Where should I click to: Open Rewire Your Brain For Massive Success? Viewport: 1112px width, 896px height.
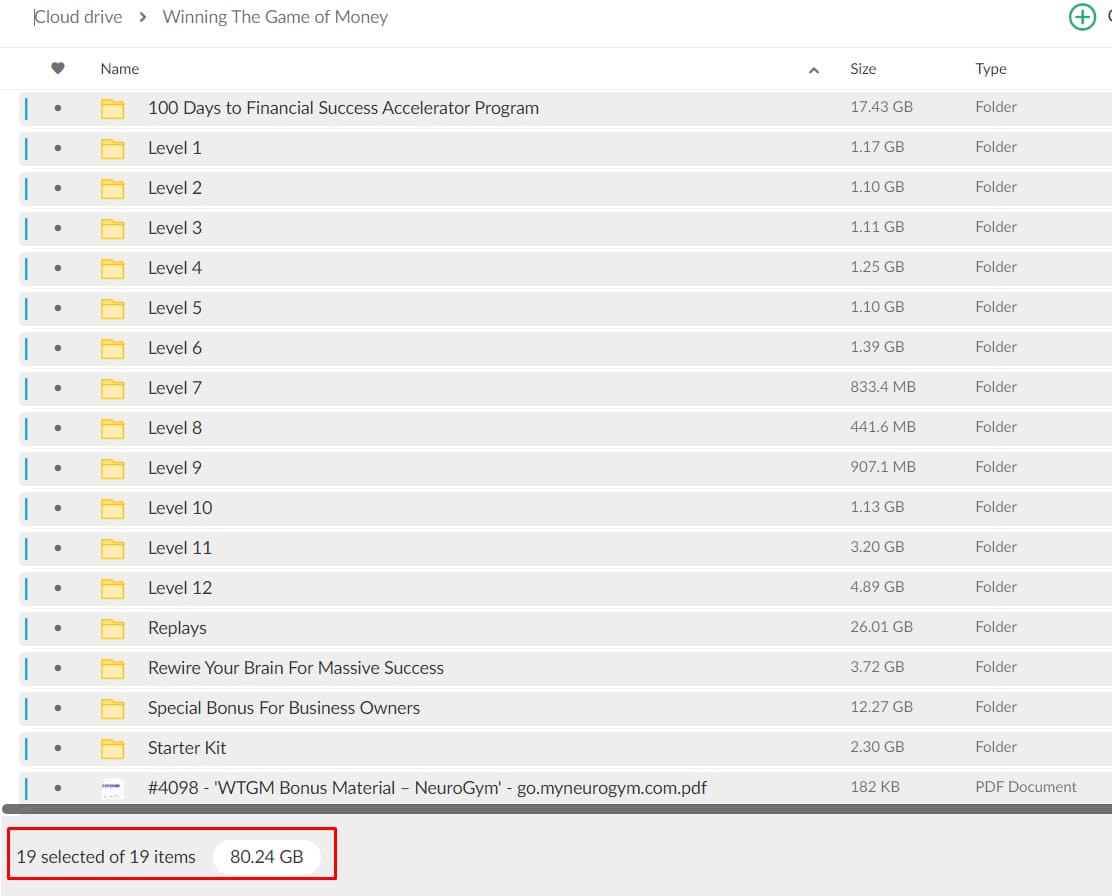click(x=295, y=668)
